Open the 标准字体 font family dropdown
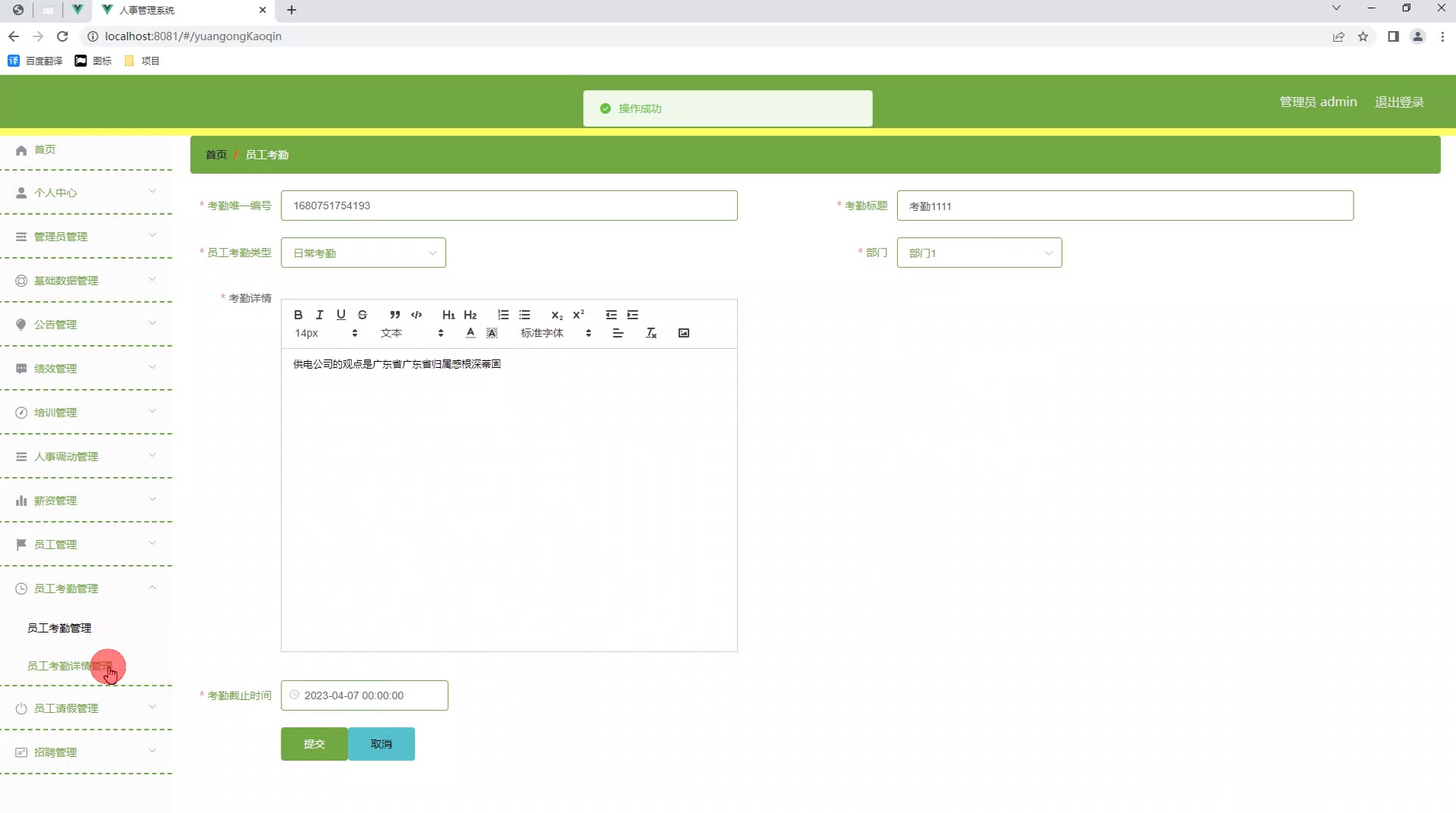The height and width of the screenshot is (813, 1456). [x=556, y=333]
